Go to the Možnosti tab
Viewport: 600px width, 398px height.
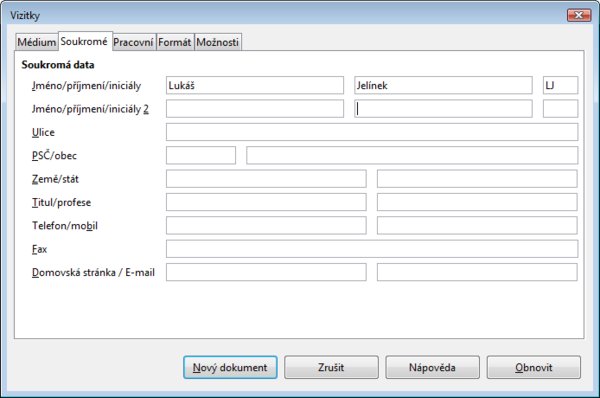pyautogui.click(x=218, y=42)
